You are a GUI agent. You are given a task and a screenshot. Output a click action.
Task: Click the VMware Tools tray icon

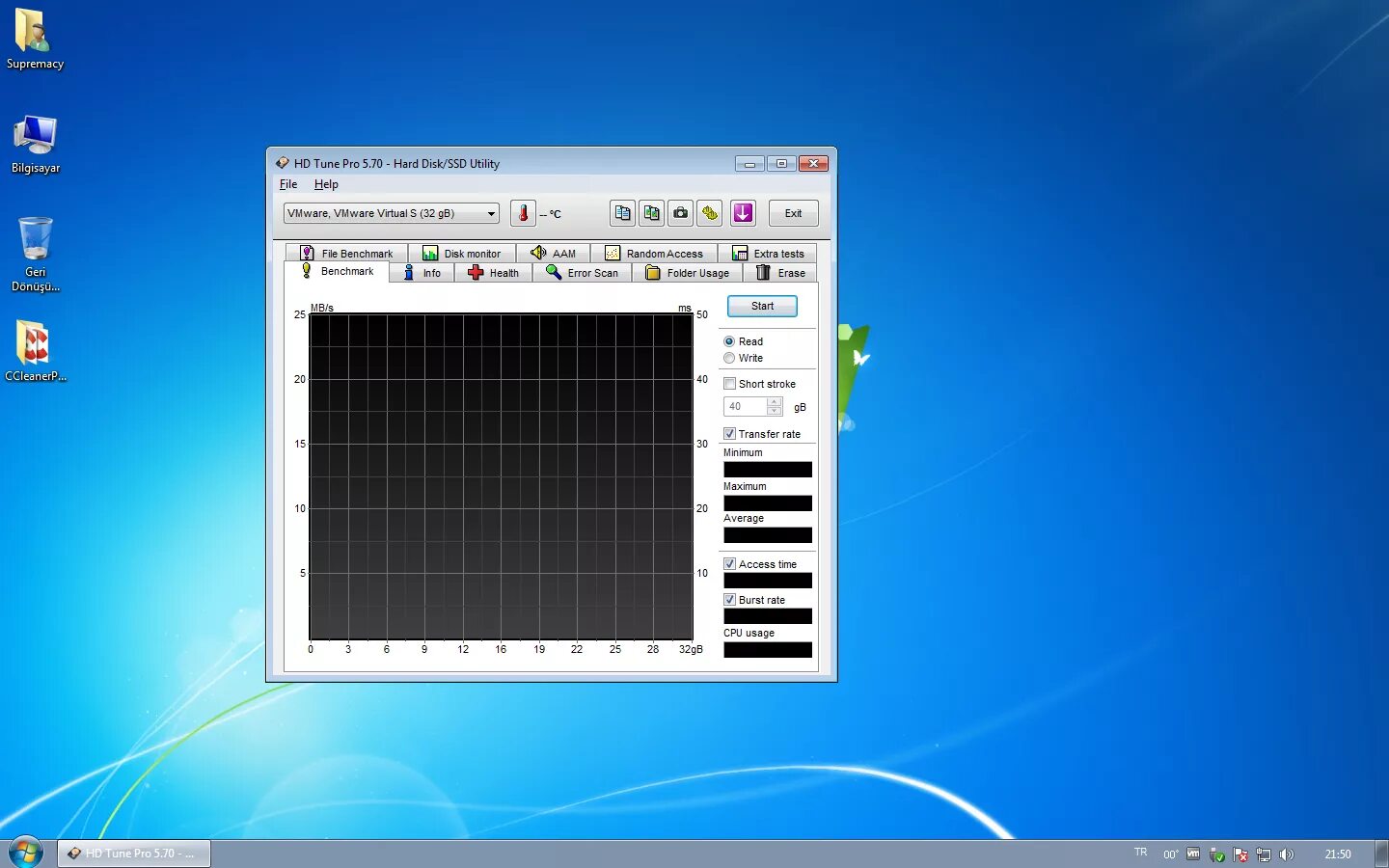pos(1193,854)
